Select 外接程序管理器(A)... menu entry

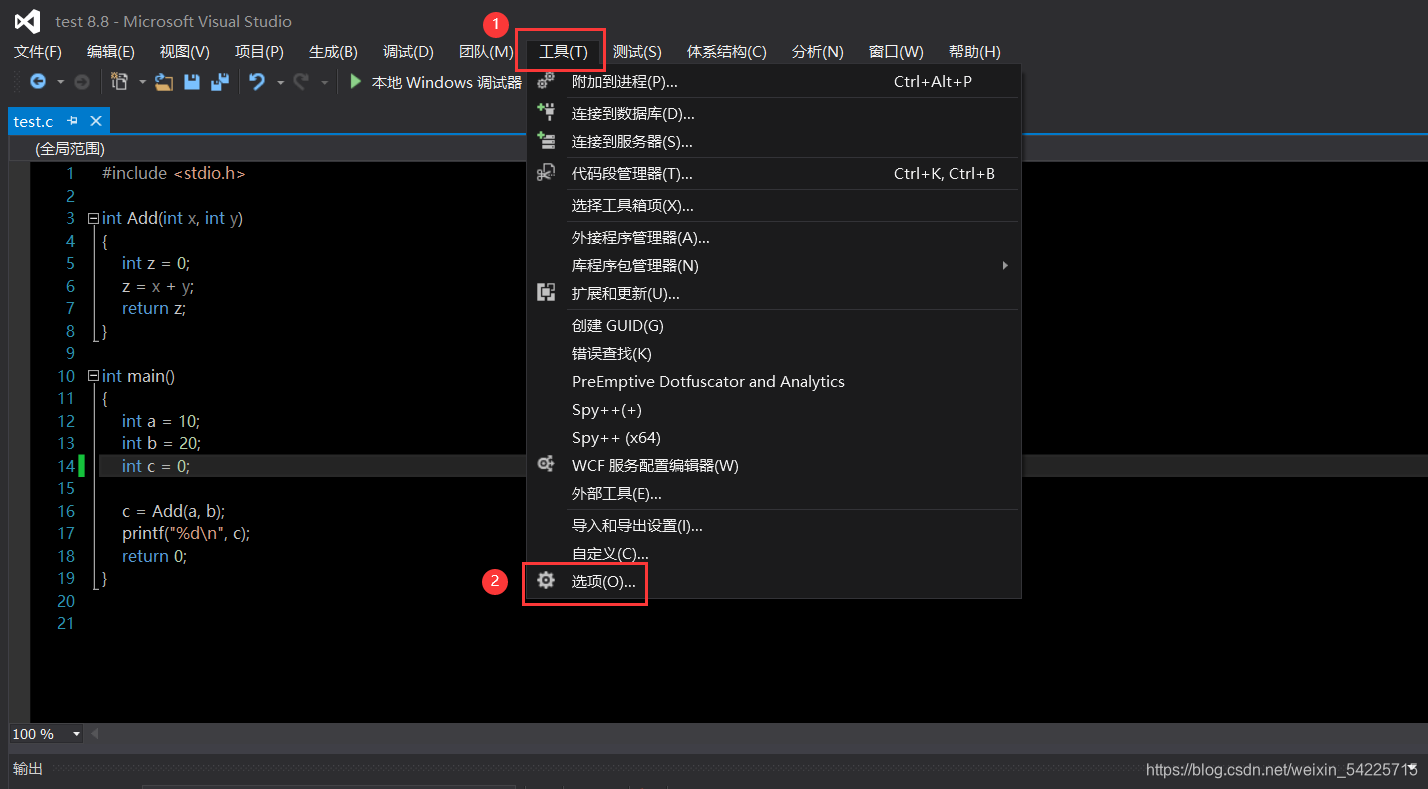pos(774,238)
